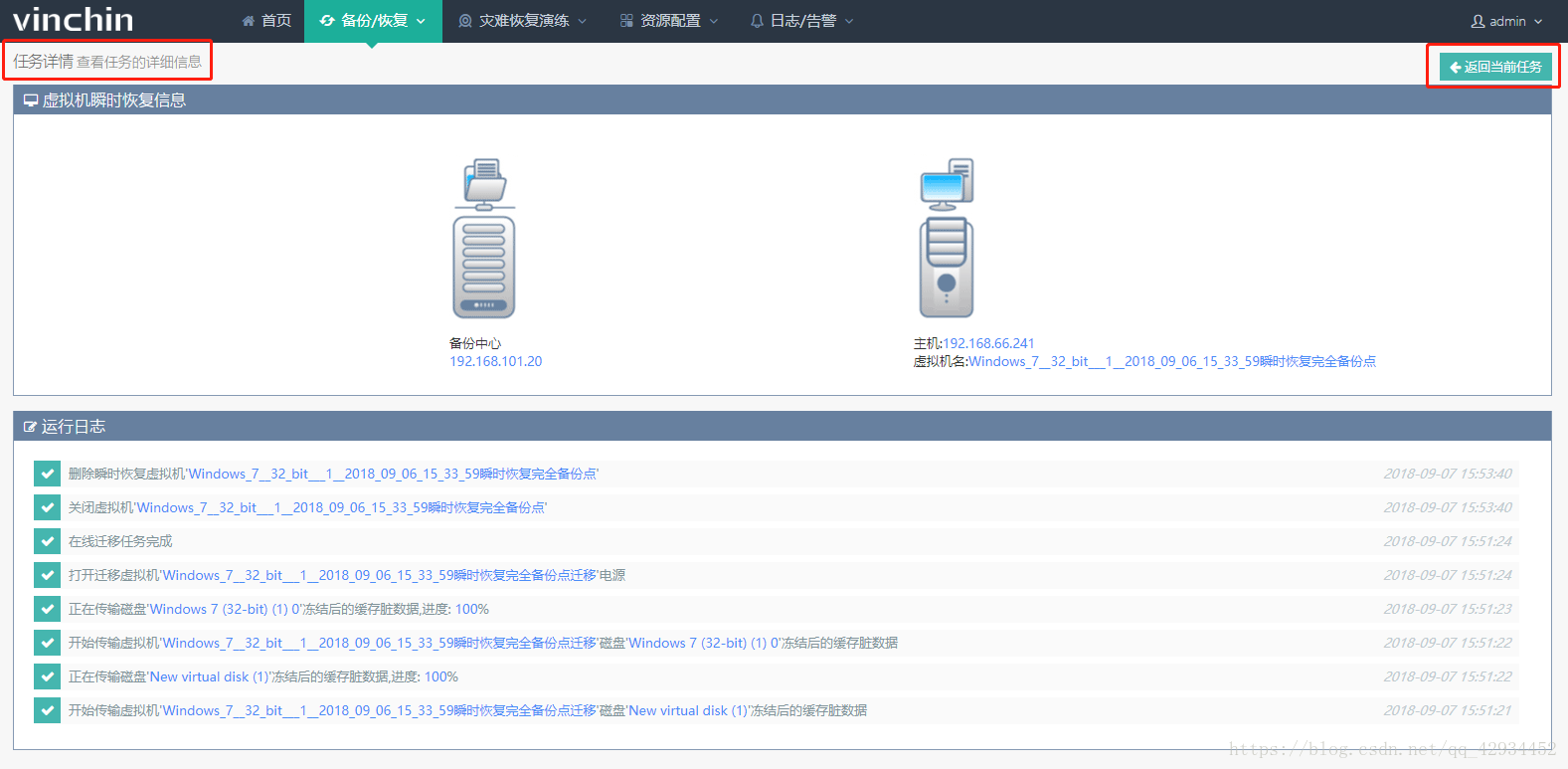This screenshot has height=769, width=1568.
Task: Click the 删除瞬时恢复虚拟机 log entry text
Action: pos(333,474)
